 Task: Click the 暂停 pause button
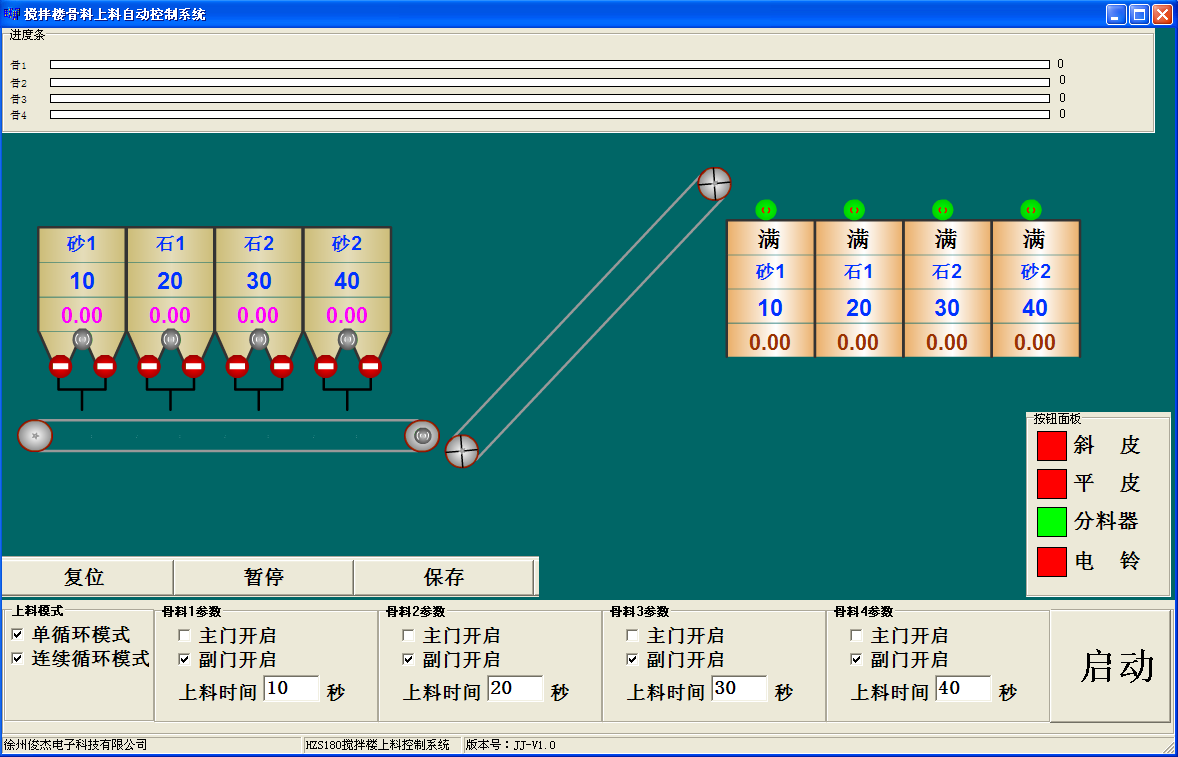[x=264, y=577]
